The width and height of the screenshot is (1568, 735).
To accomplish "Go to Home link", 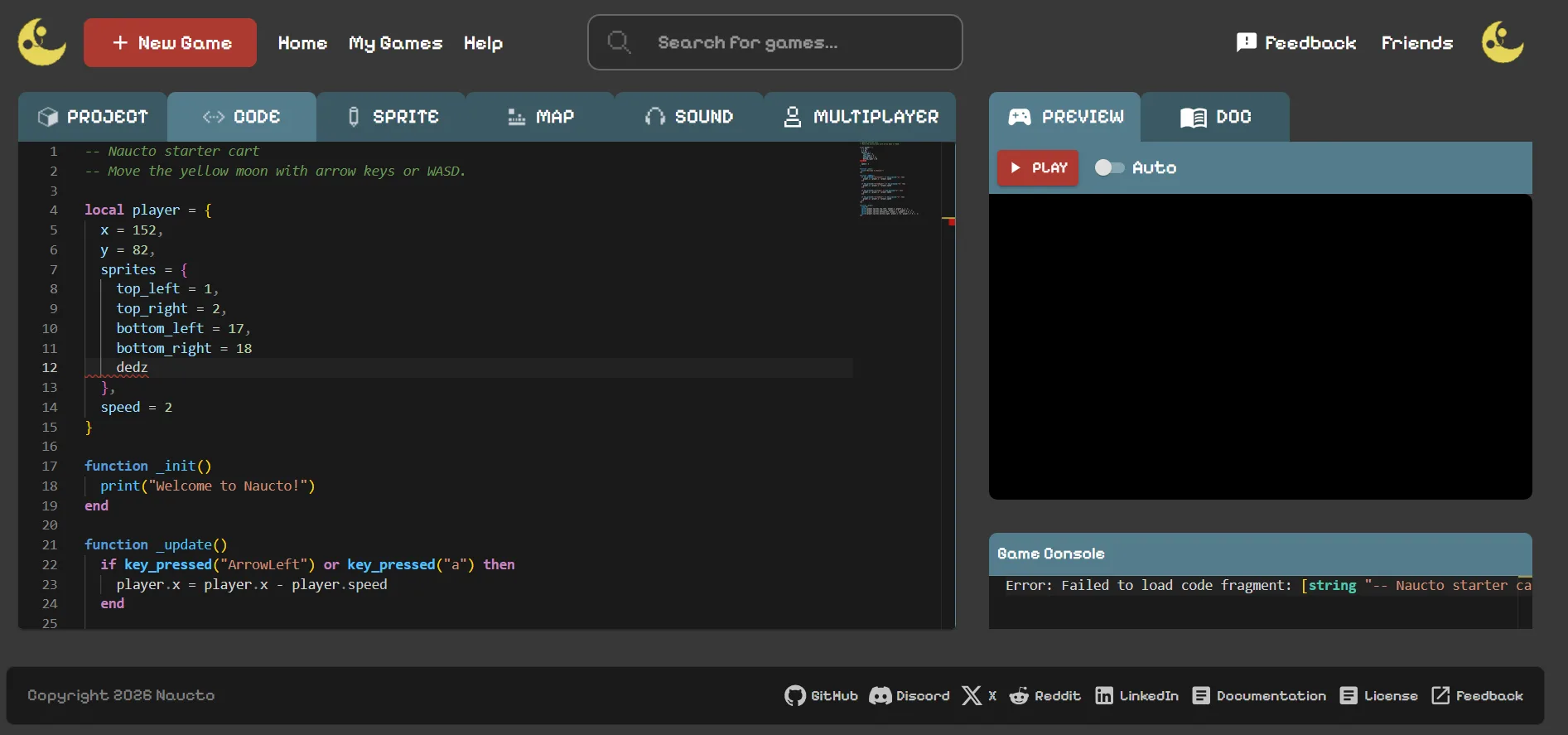I will 302,43.
